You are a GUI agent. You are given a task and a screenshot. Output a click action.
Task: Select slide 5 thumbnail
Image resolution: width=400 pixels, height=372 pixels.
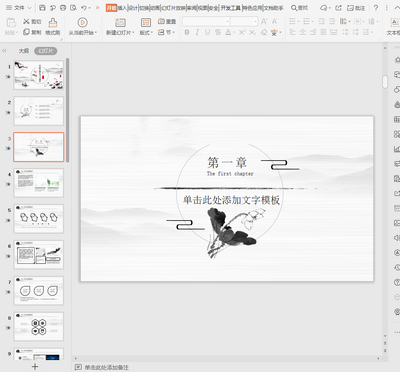39,219
